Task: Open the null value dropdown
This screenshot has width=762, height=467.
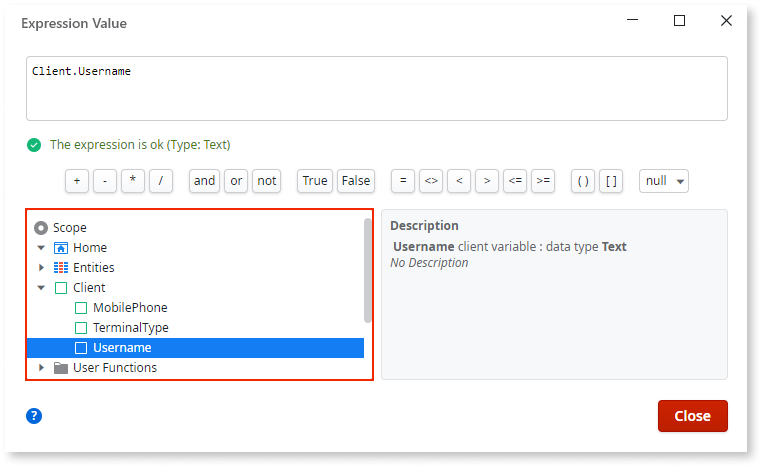Action: pyautogui.click(x=664, y=181)
